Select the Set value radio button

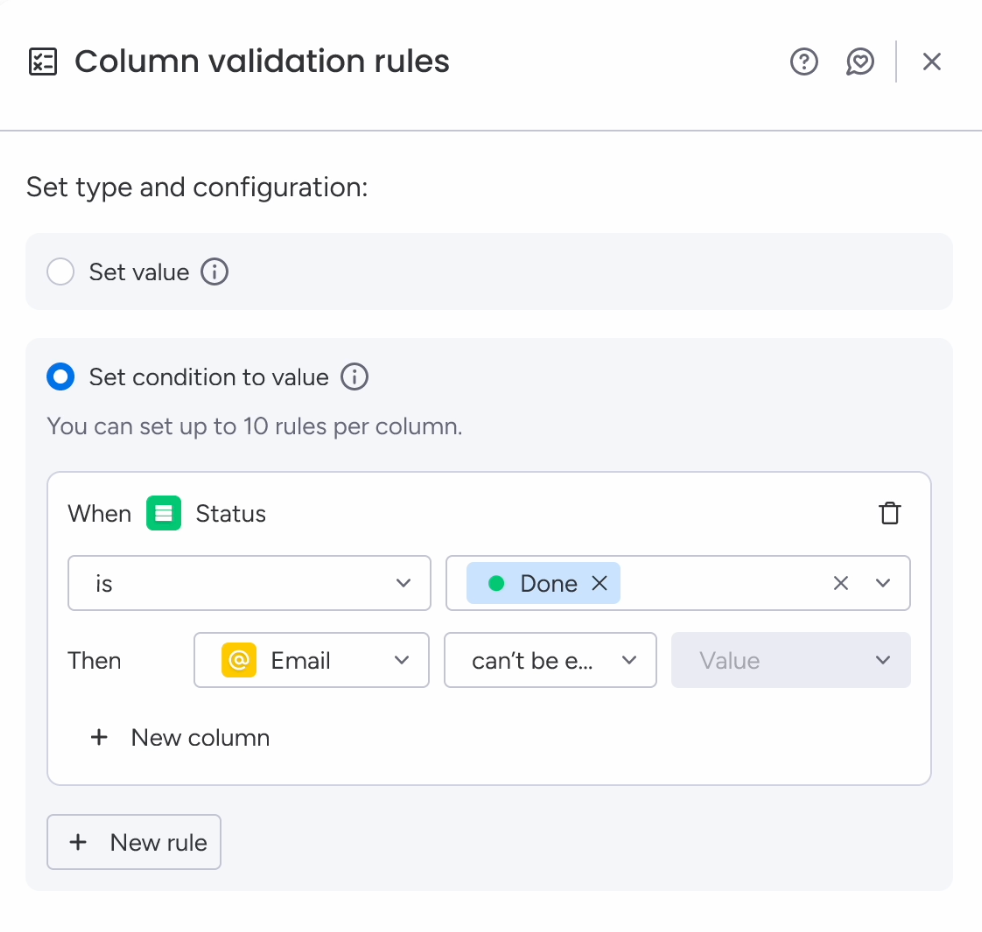pyautogui.click(x=61, y=272)
